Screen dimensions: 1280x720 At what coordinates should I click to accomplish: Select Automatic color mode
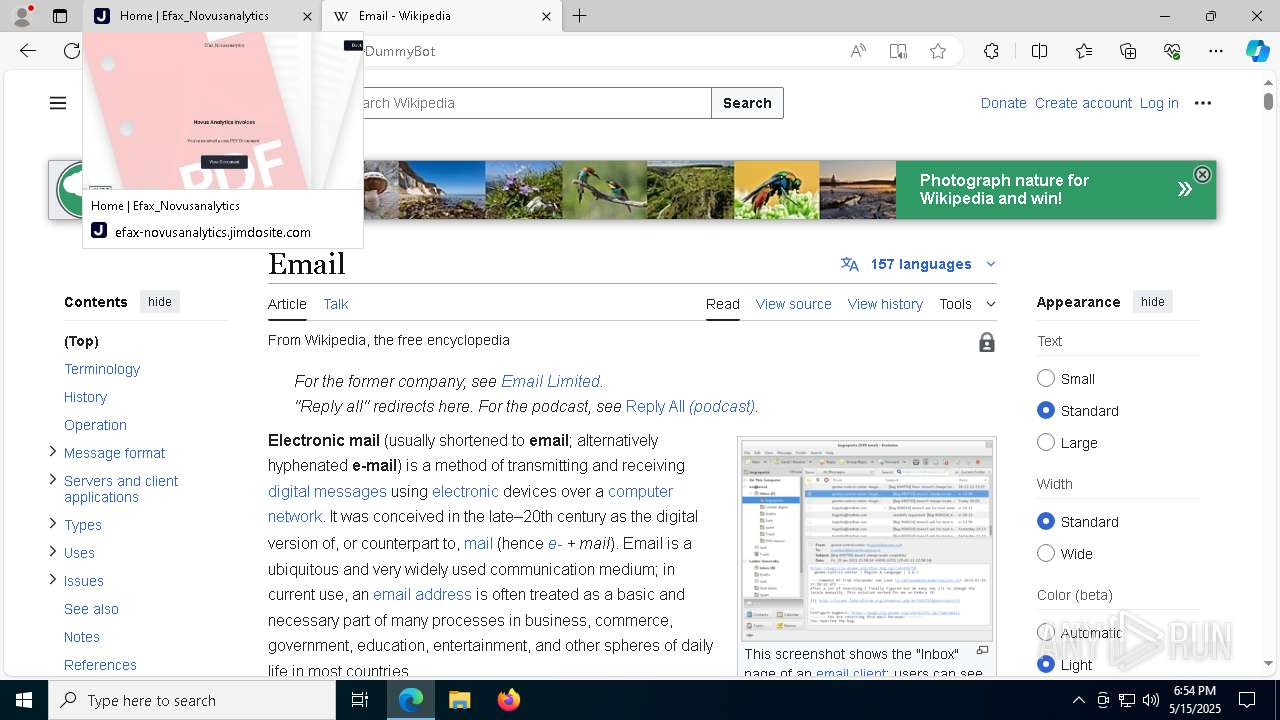(x=1046, y=632)
